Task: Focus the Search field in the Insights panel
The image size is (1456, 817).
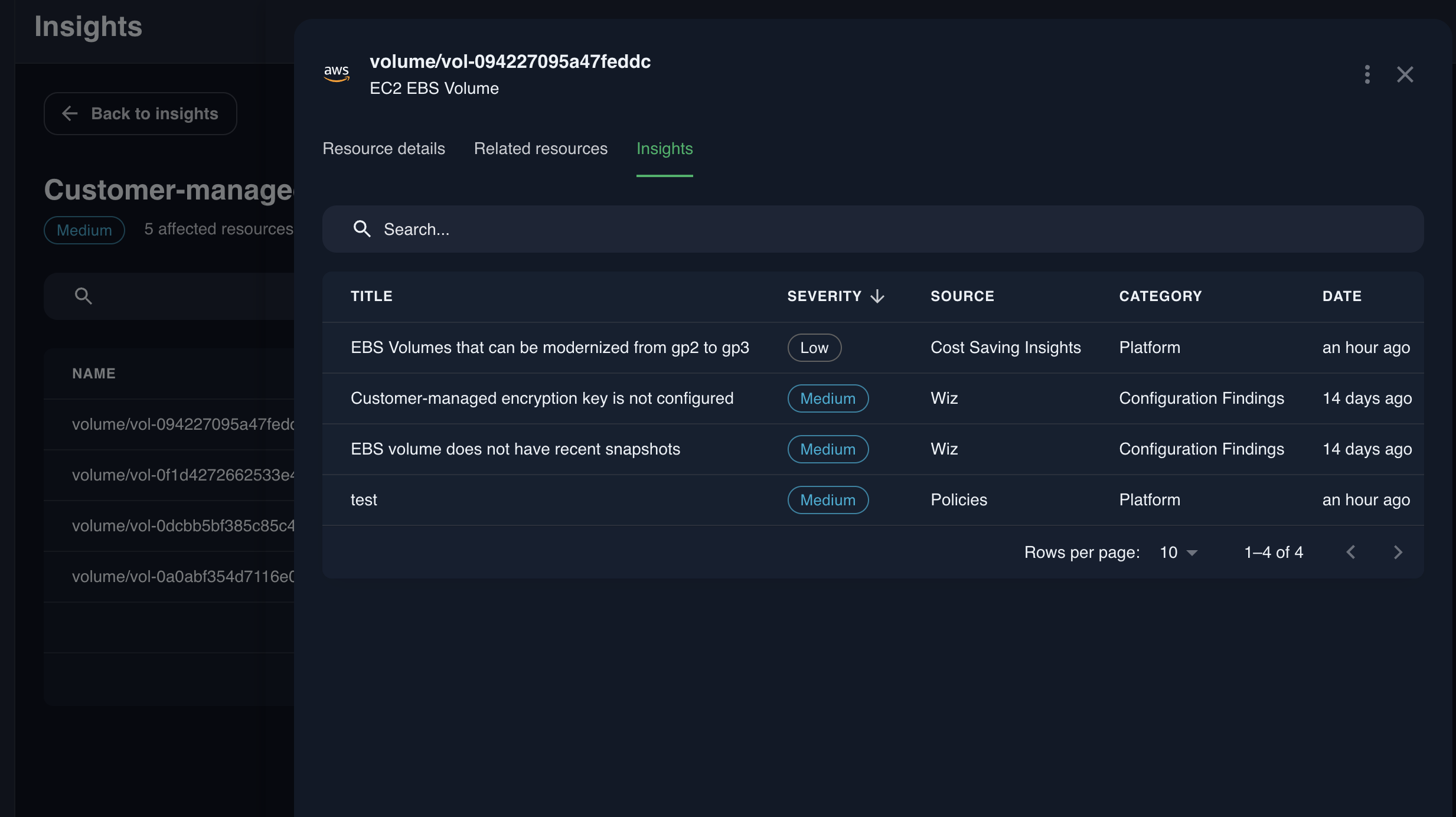Action: tap(873, 229)
